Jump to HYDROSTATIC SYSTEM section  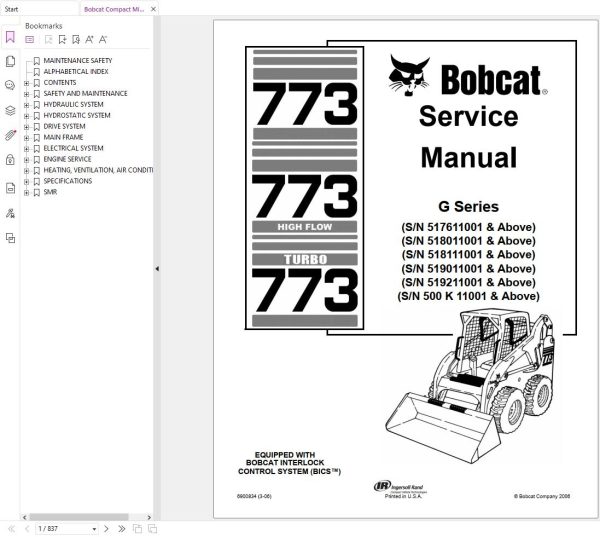point(77,116)
